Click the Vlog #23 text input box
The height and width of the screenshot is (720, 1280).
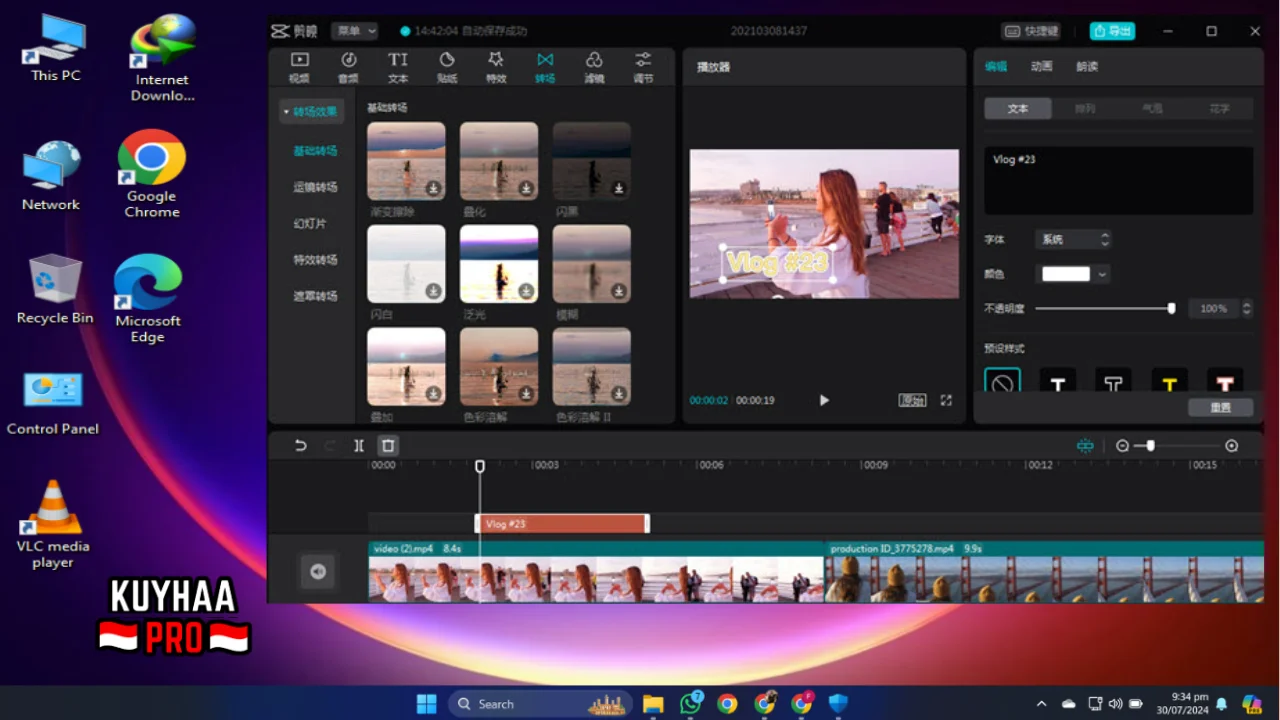pos(1118,181)
